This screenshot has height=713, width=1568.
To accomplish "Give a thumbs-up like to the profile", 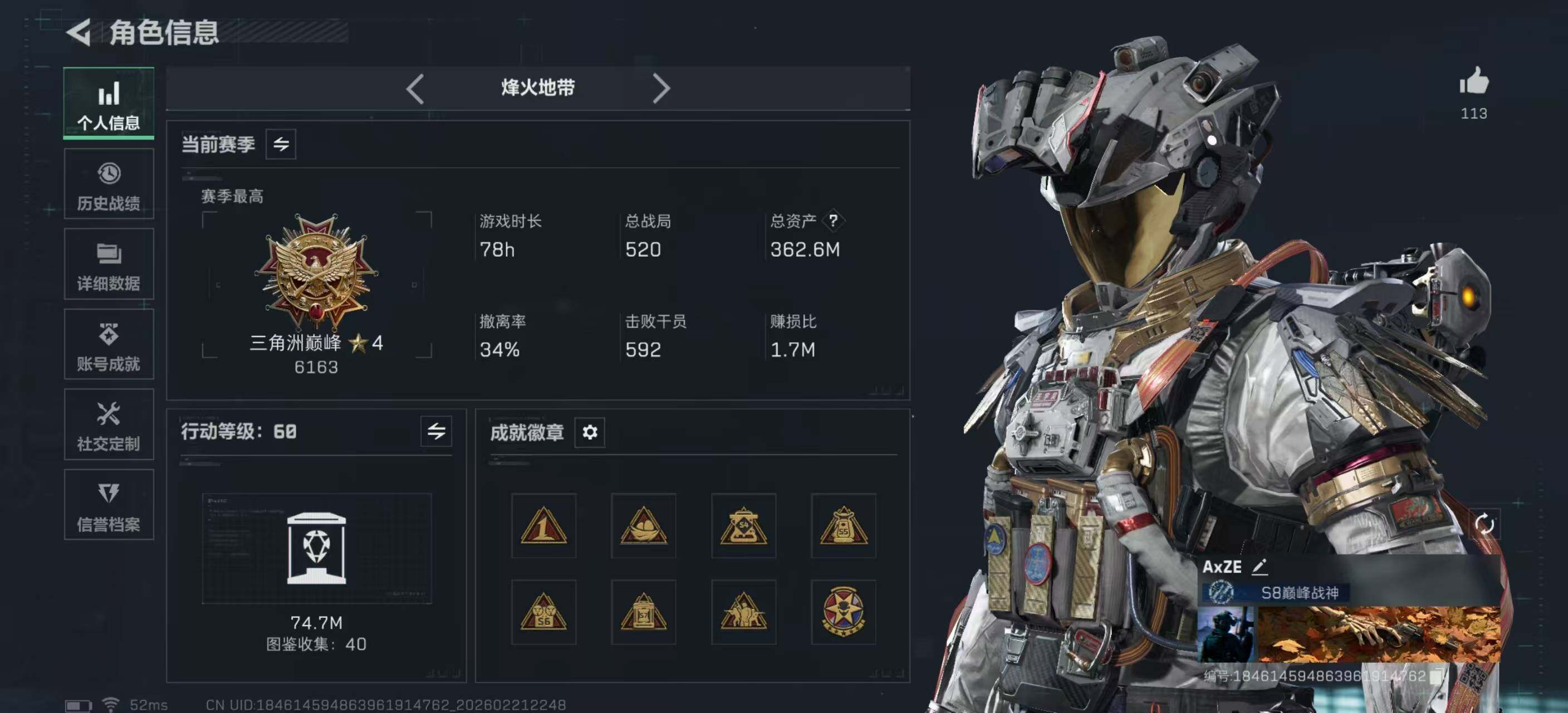I will coord(1474,81).
